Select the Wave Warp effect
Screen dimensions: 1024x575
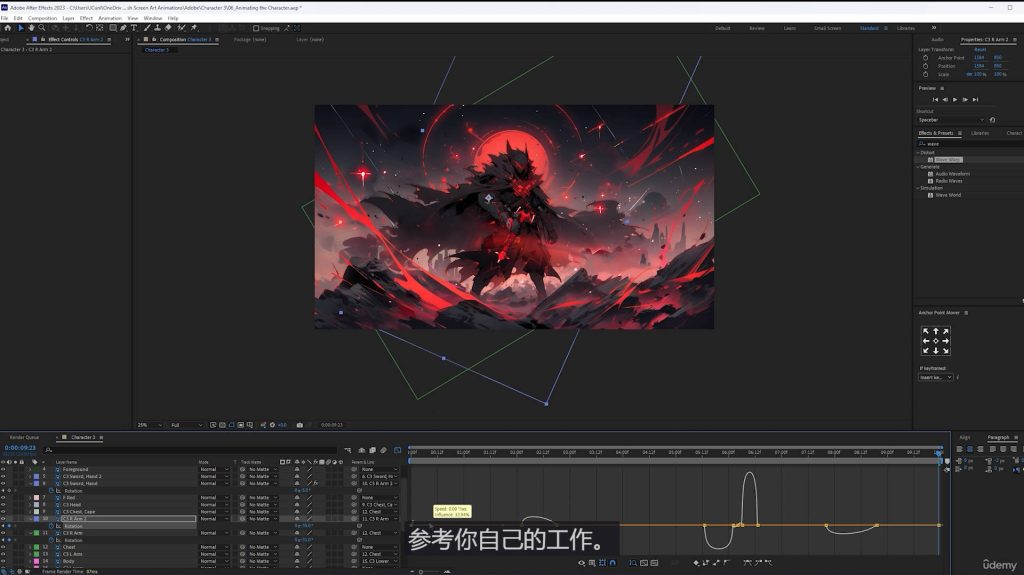tap(948, 159)
